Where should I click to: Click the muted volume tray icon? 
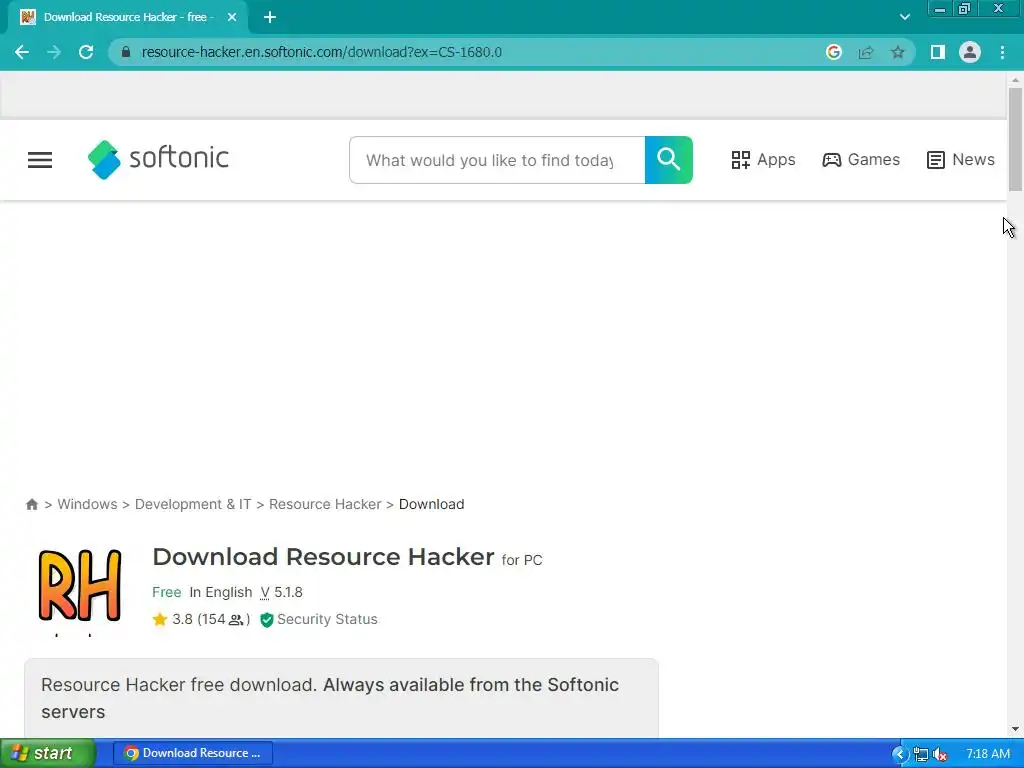tap(940, 754)
